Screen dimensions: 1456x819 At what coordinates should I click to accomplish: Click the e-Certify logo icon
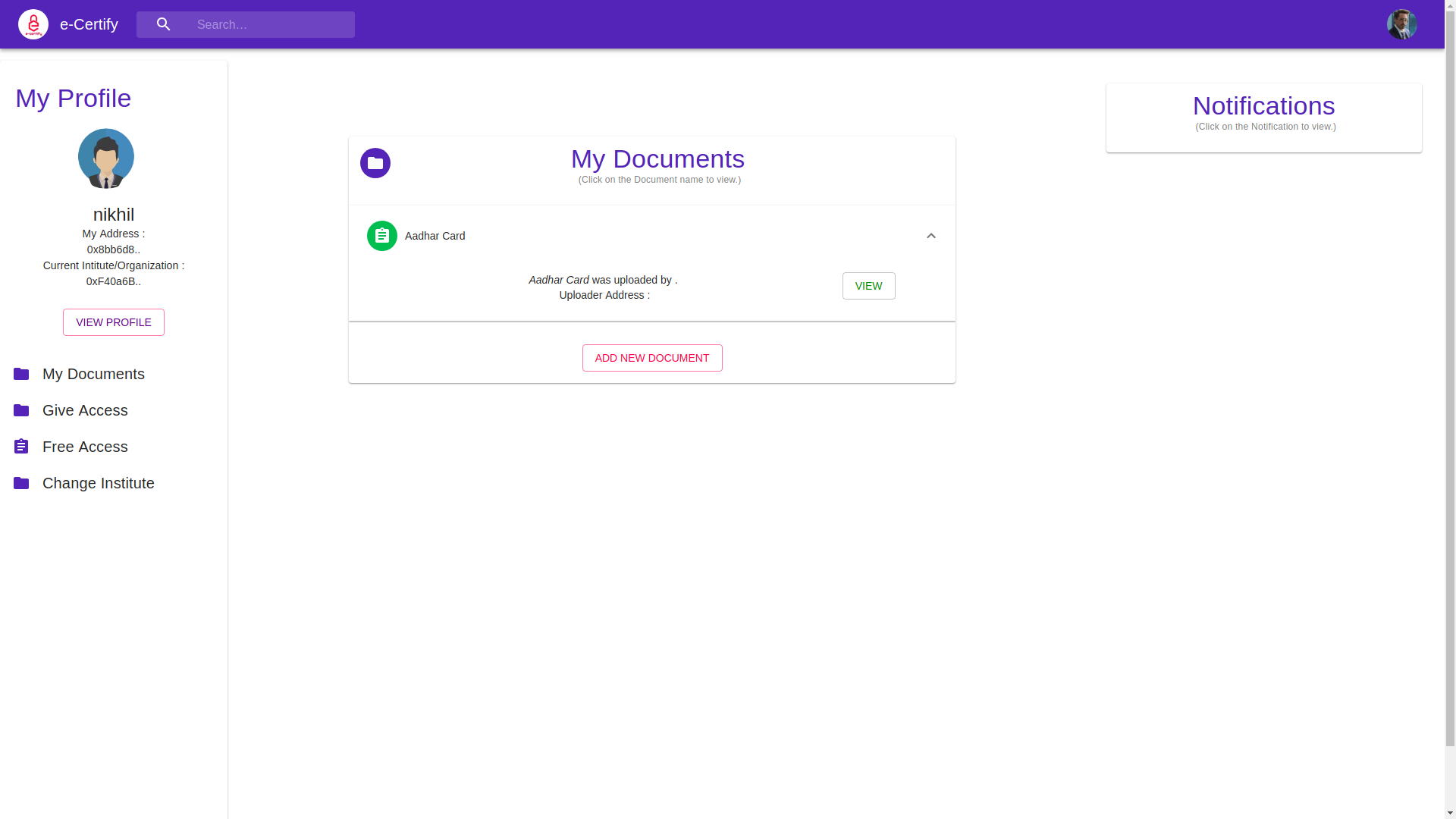[33, 24]
